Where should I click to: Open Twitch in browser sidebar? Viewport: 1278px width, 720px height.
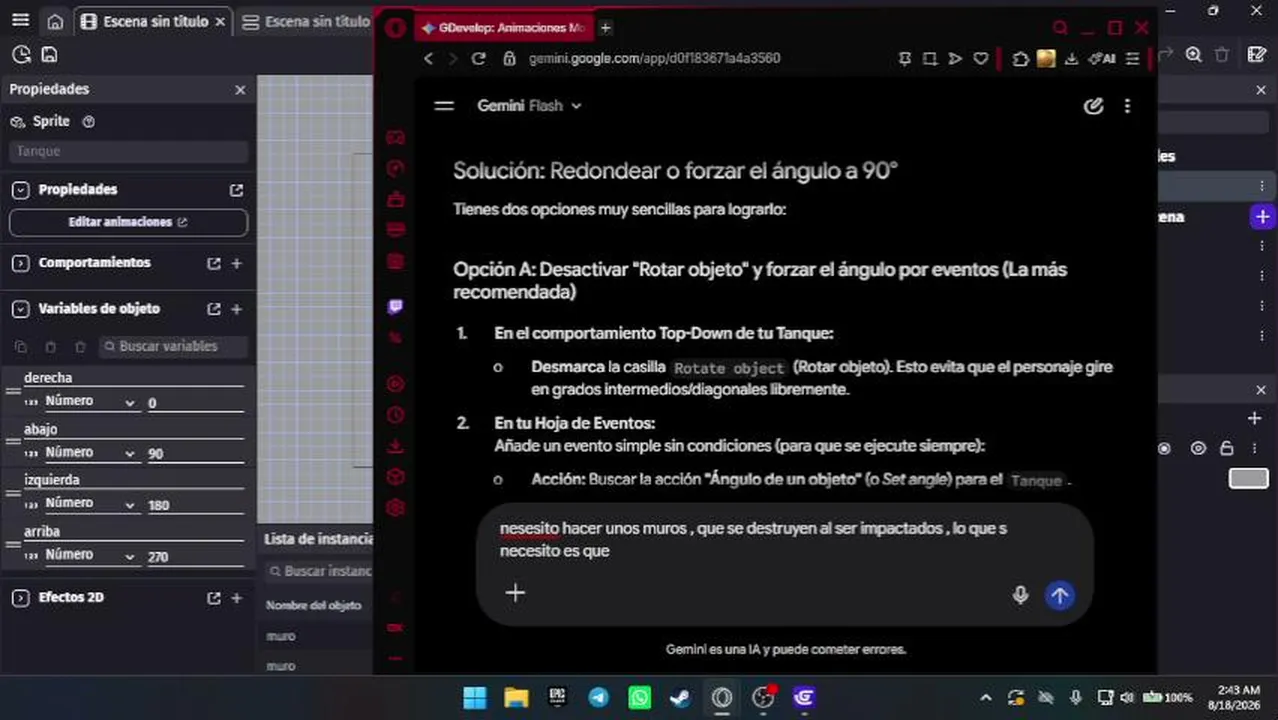tap(395, 307)
